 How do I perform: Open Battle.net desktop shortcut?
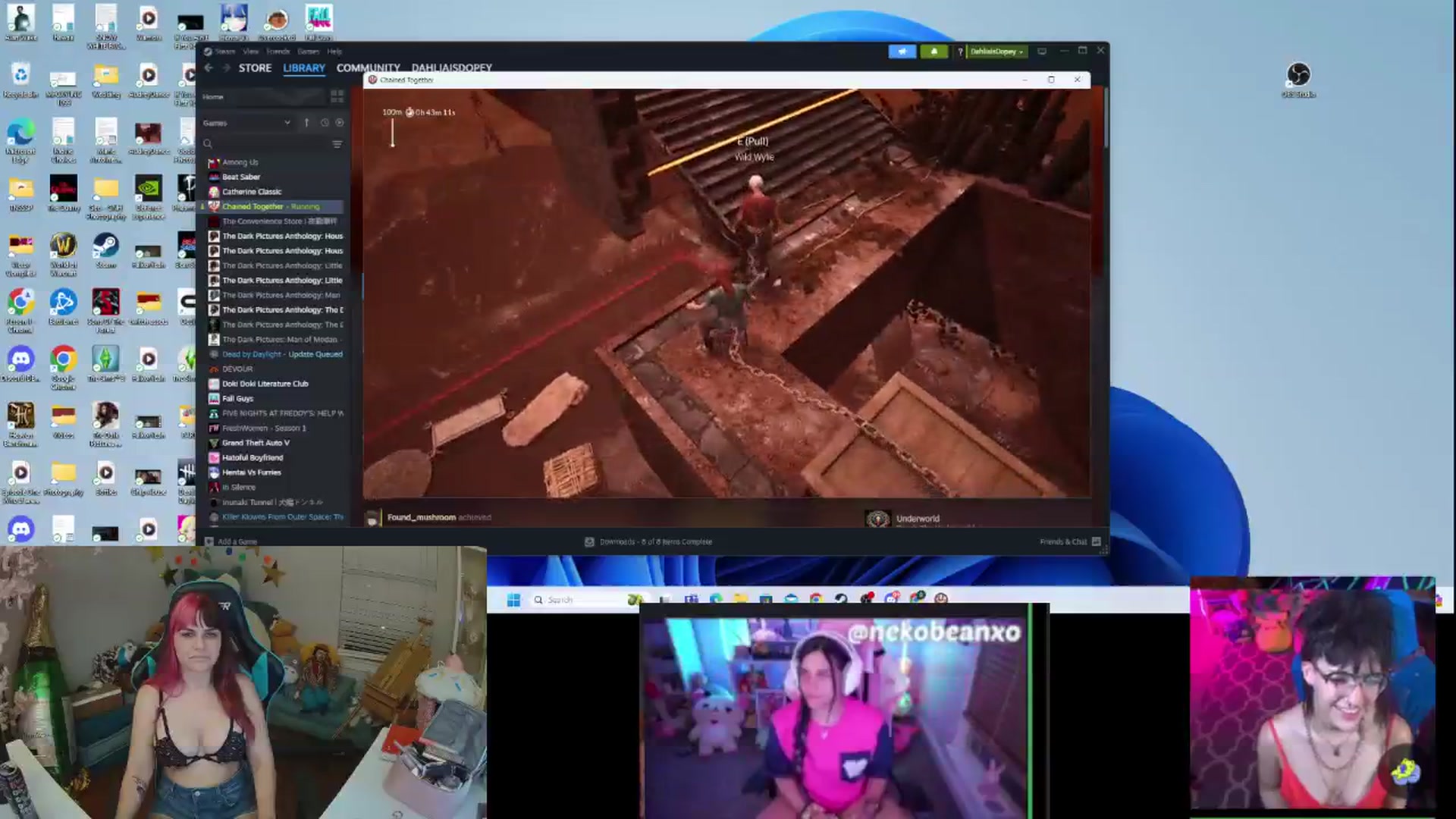[63, 307]
